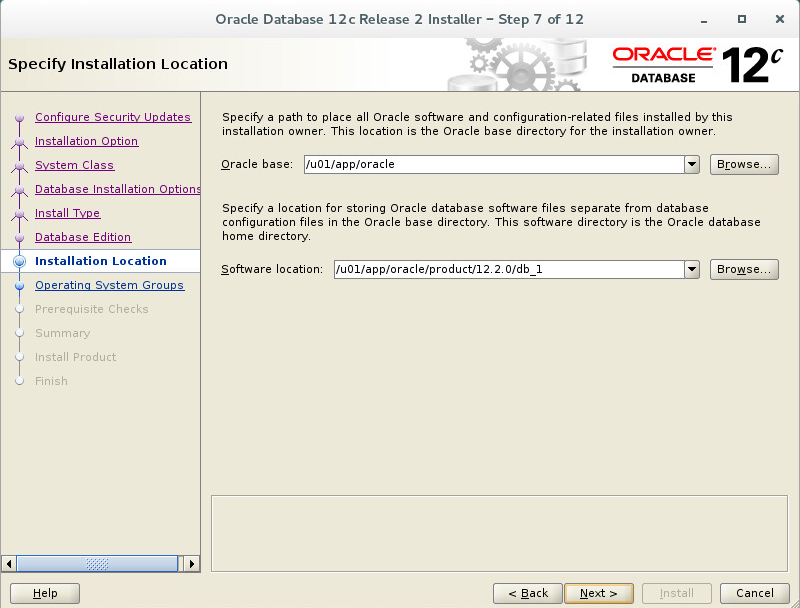Return to Database Edition step
The height and width of the screenshot is (608, 800).
(83, 237)
